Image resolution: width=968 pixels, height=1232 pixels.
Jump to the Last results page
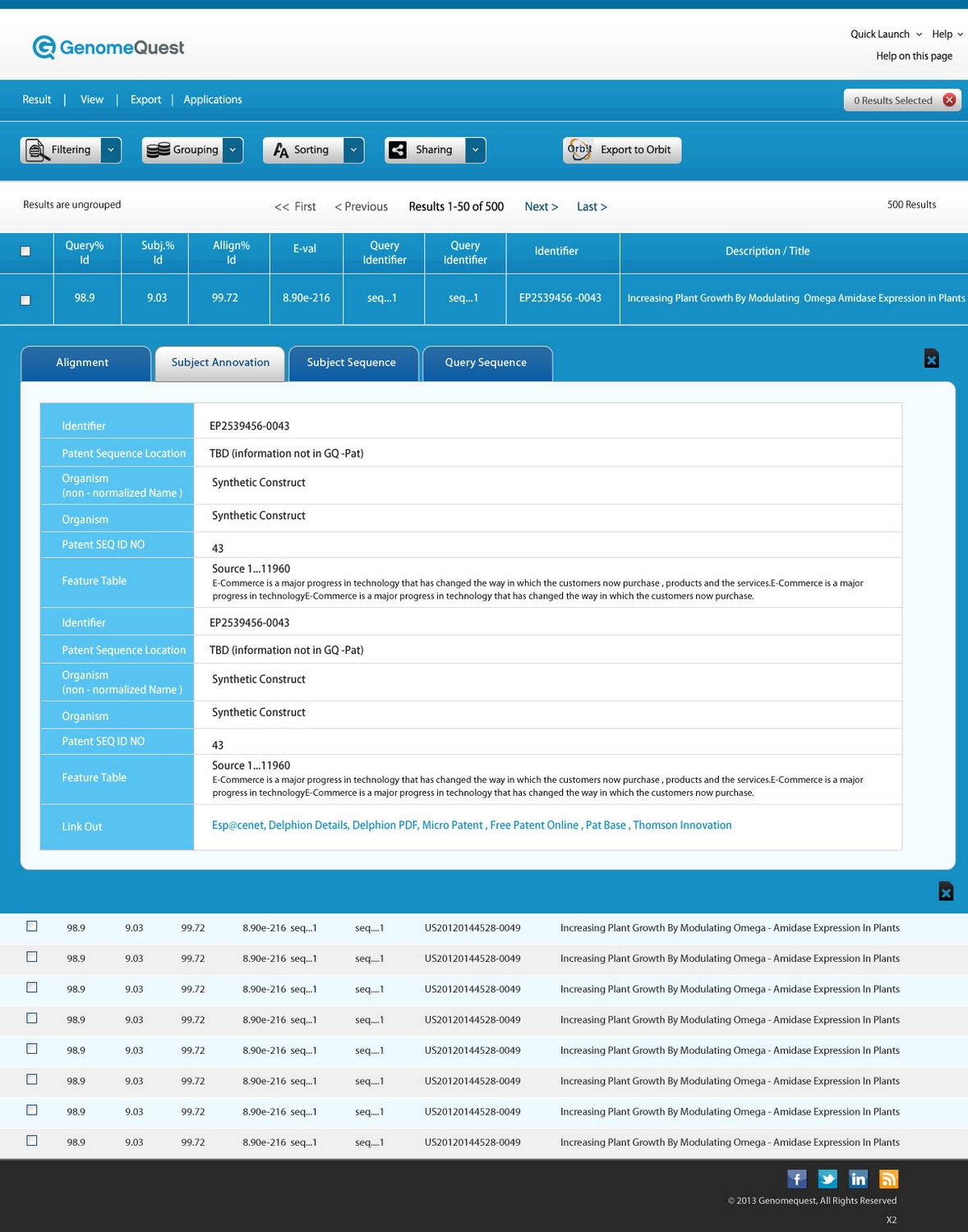coord(592,207)
